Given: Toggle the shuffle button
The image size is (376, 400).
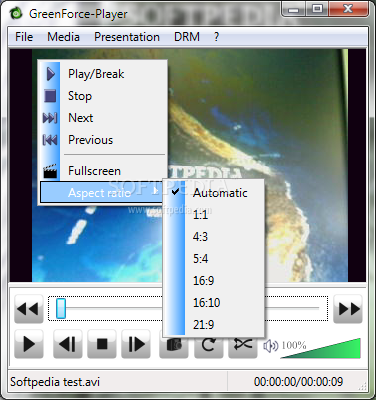Looking at the screenshot, I should (243, 347).
